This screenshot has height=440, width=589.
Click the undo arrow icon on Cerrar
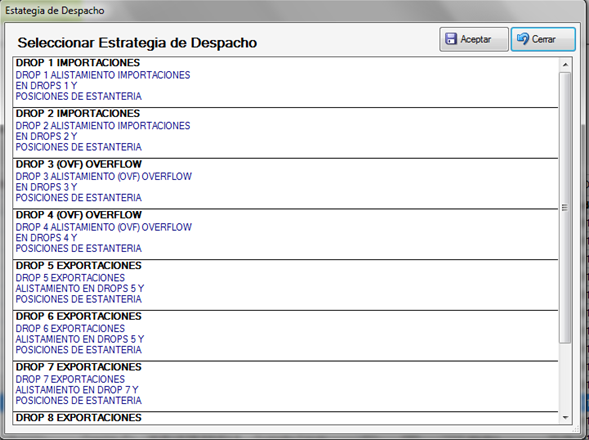tap(523, 39)
